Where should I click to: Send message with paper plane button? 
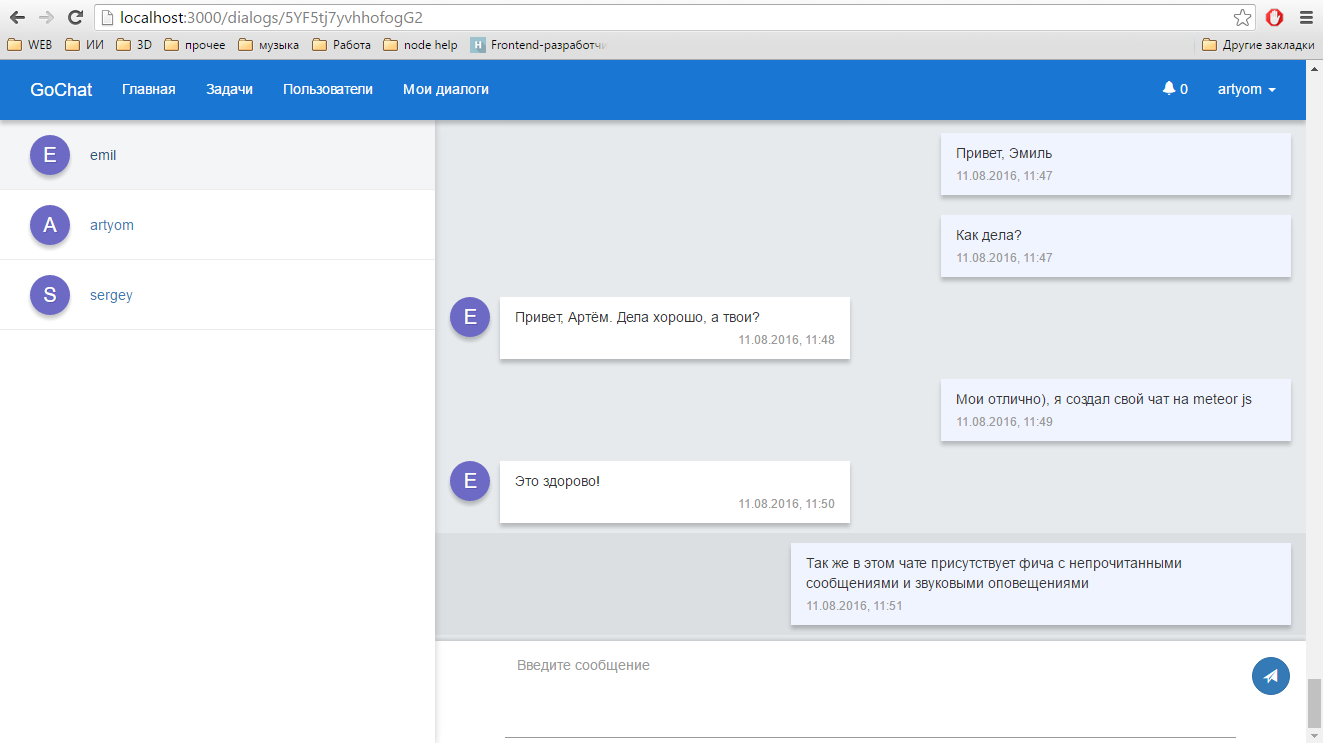pyautogui.click(x=1270, y=676)
